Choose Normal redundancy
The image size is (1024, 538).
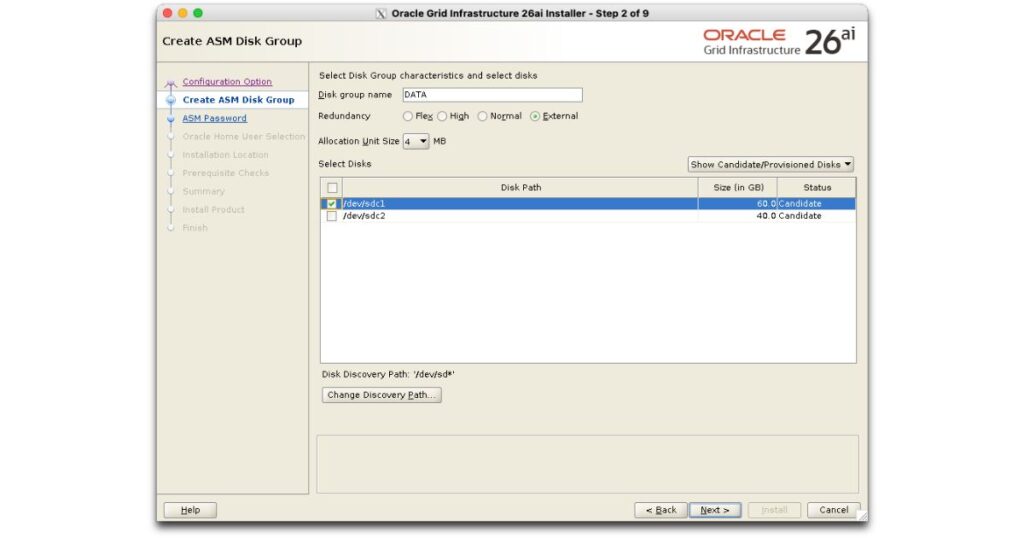(482, 116)
